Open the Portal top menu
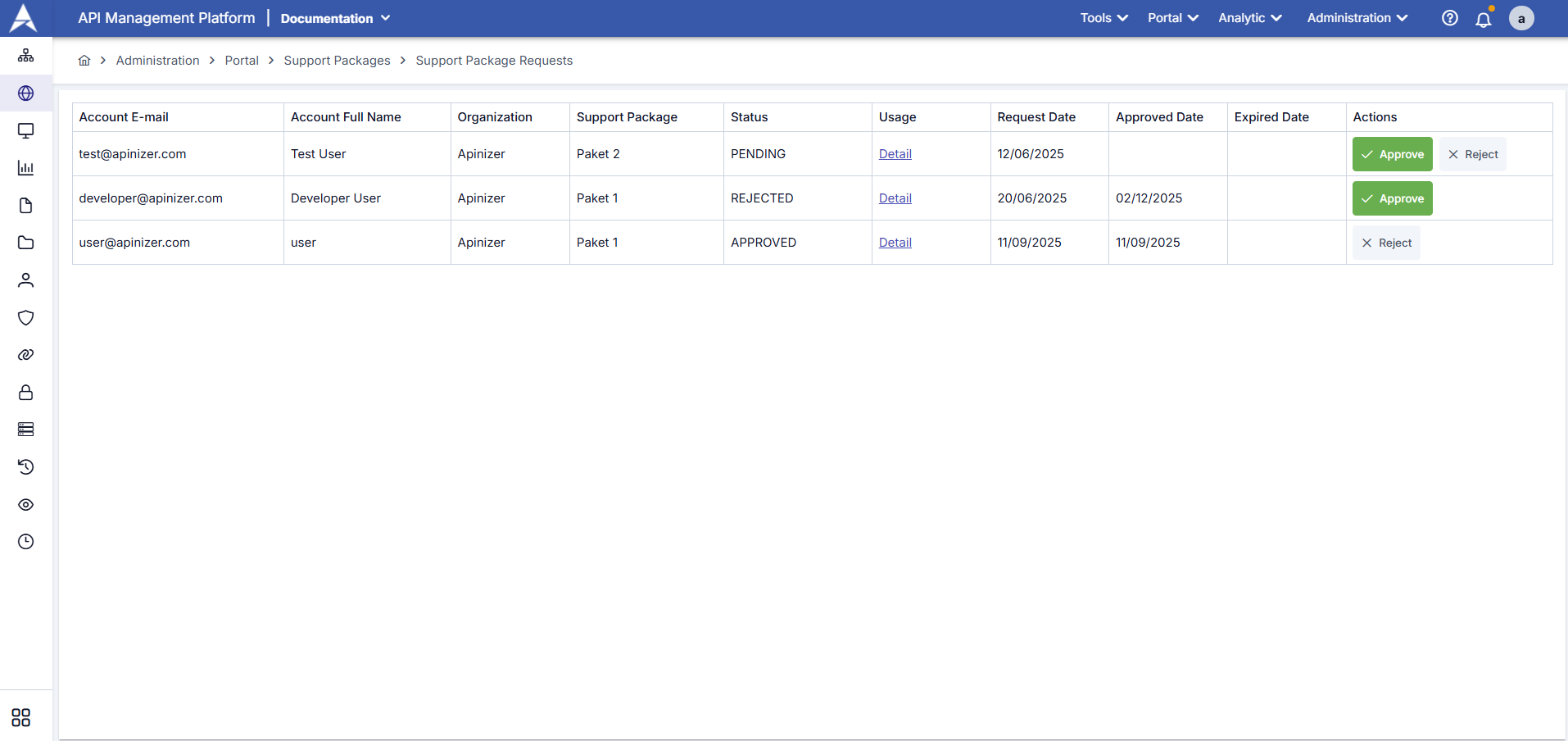Viewport: 1568px width, 741px height. pos(1172,18)
